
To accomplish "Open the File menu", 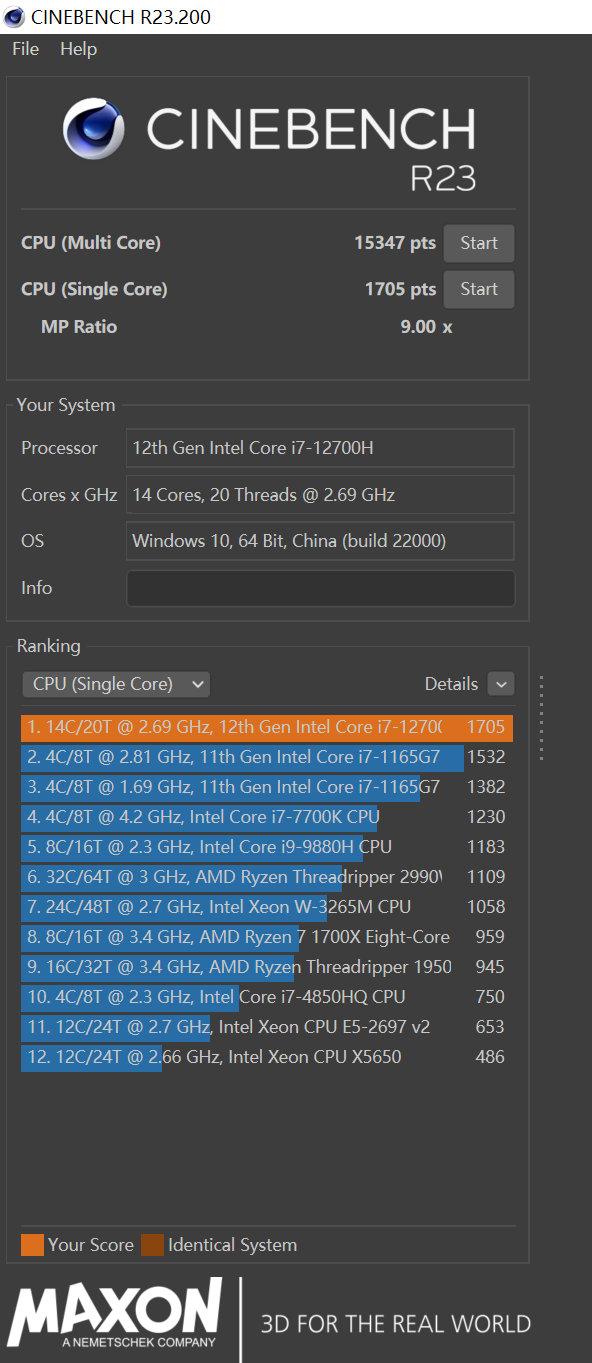I will [25, 49].
